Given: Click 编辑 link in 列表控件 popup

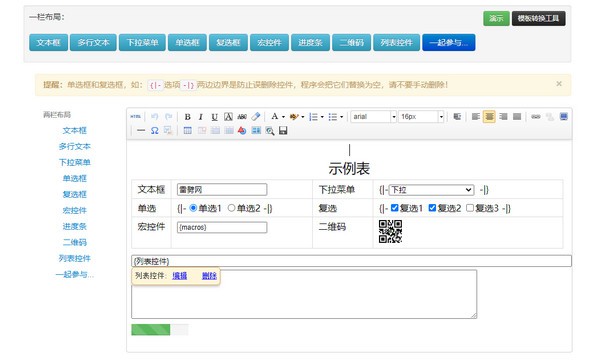Looking at the screenshot, I should [x=180, y=276].
